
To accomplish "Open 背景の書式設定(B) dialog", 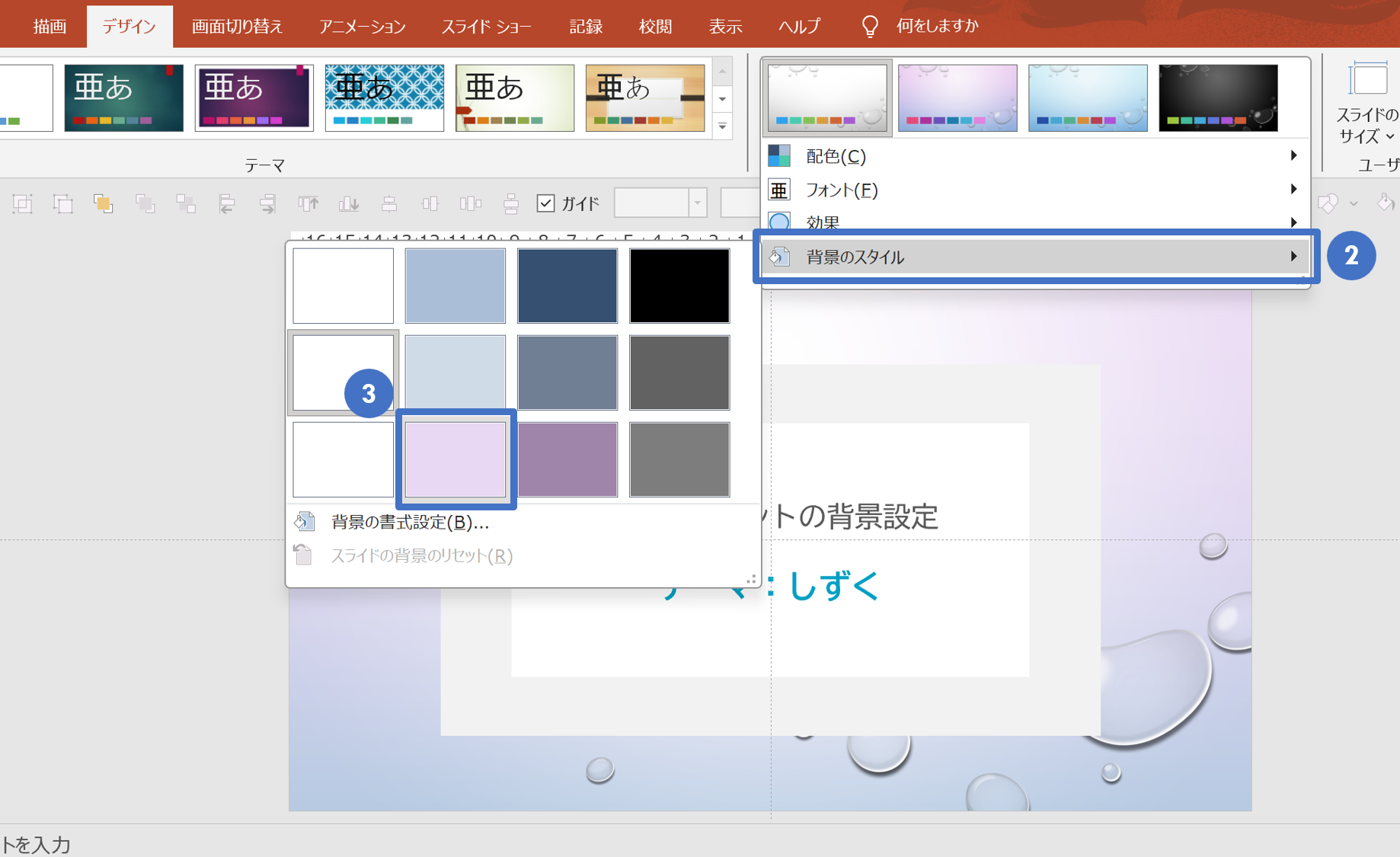I will 408,522.
